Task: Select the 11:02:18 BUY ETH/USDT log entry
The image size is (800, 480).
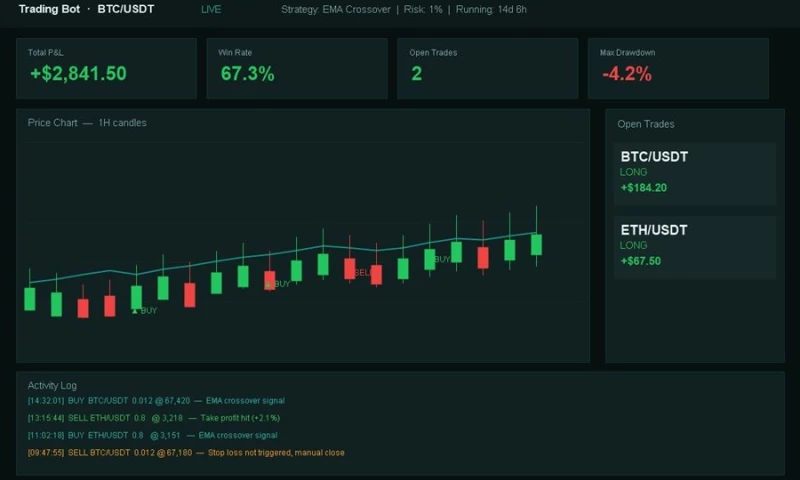Action: pyautogui.click(x=153, y=436)
